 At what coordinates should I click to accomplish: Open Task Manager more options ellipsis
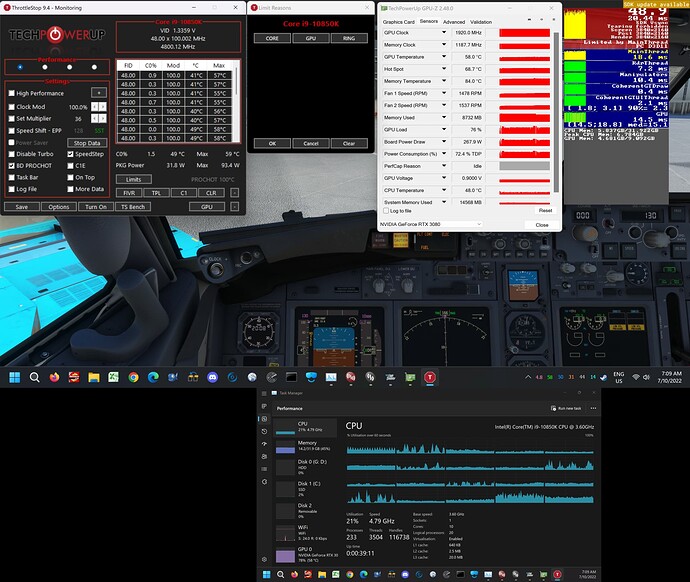click(x=593, y=408)
